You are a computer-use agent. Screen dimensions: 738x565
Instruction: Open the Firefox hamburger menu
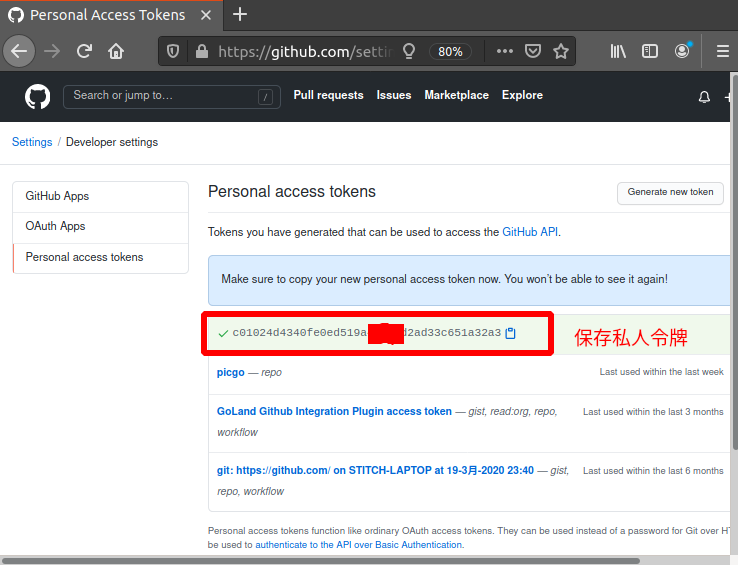point(722,51)
